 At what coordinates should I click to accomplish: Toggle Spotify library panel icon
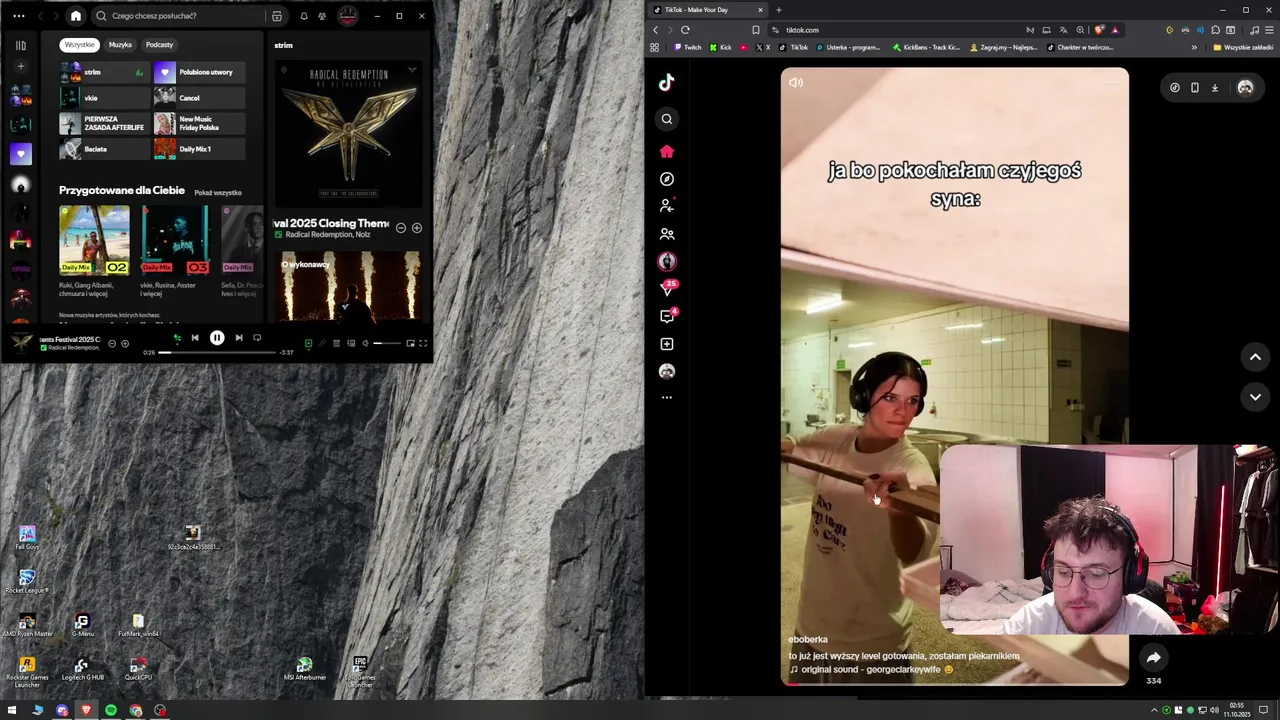pos(20,45)
